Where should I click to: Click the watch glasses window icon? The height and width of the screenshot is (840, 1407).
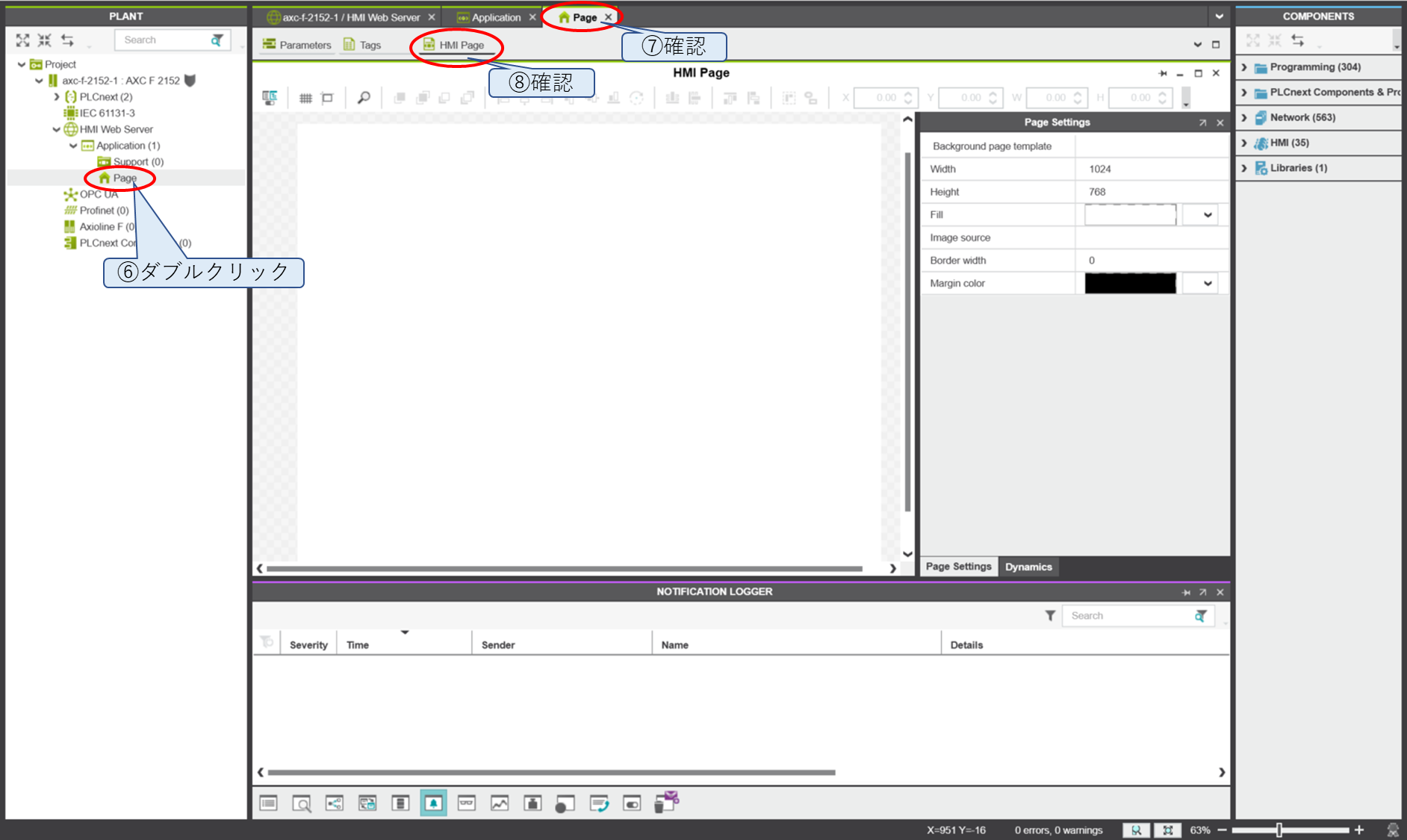click(467, 803)
